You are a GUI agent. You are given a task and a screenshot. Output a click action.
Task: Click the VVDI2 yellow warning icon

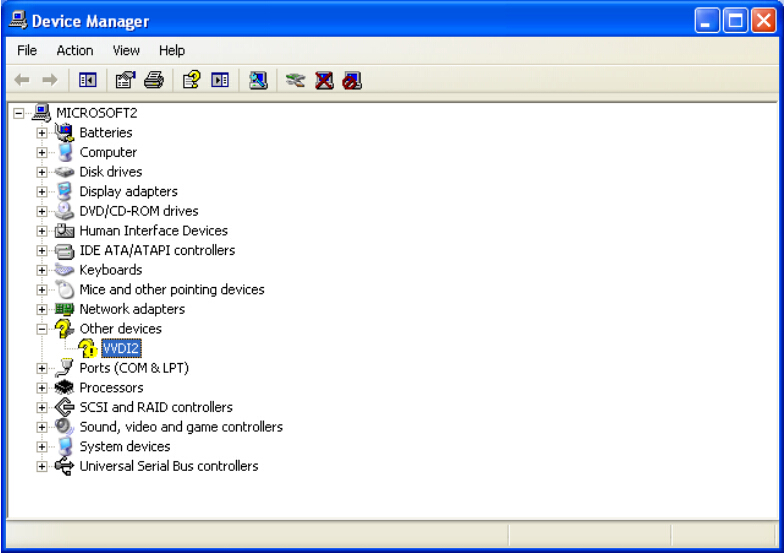point(88,348)
